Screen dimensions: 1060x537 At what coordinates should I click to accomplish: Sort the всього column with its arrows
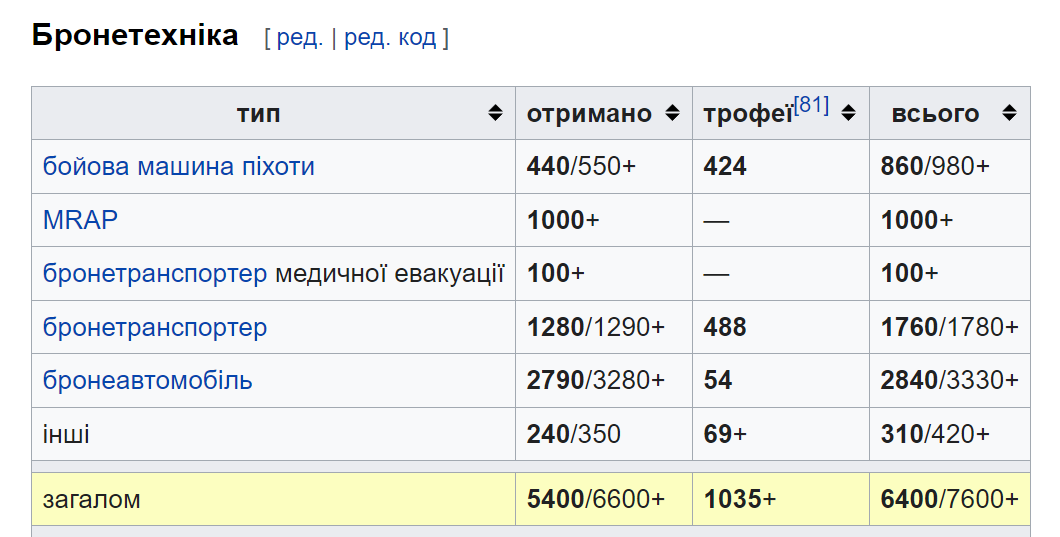tap(1009, 113)
